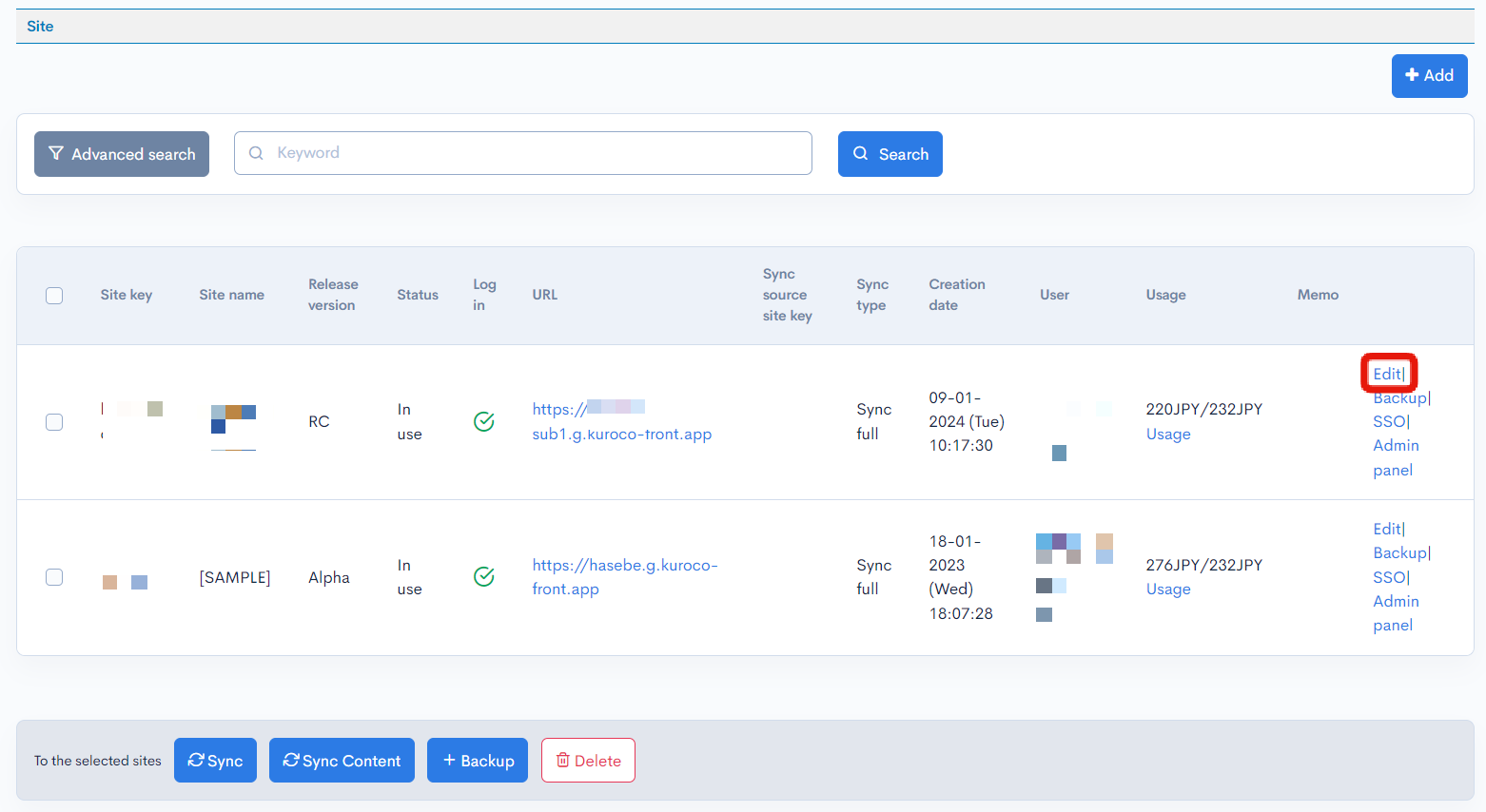Click the Release version column header
Image resolution: width=1486 pixels, height=812 pixels.
(333, 295)
